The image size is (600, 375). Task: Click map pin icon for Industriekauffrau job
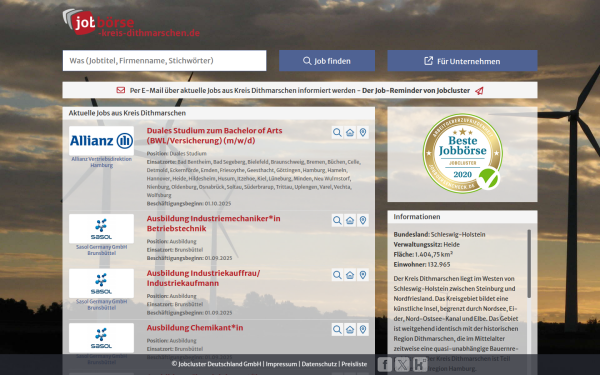363,275
